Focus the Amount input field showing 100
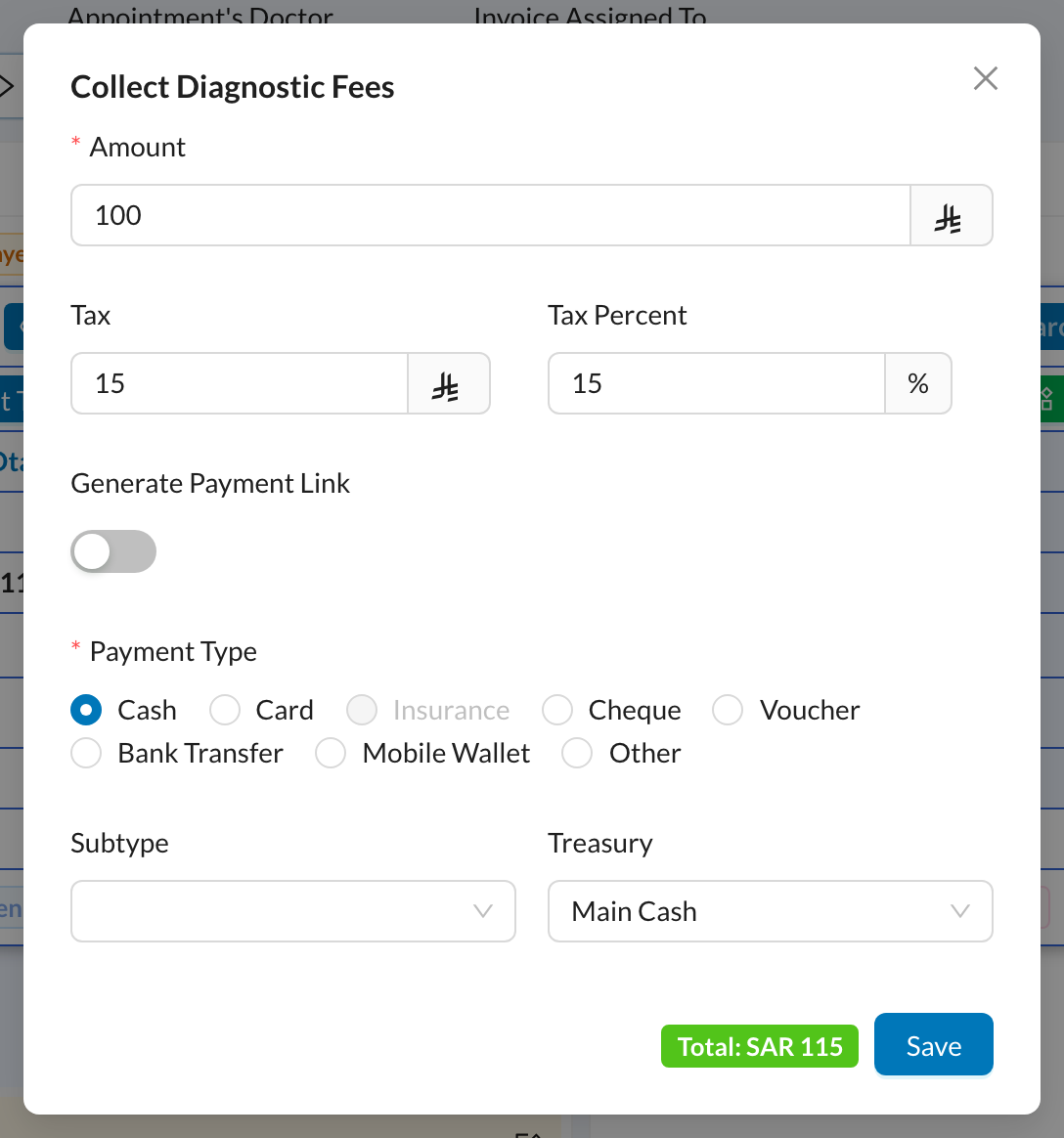The image size is (1064, 1138). tap(491, 215)
